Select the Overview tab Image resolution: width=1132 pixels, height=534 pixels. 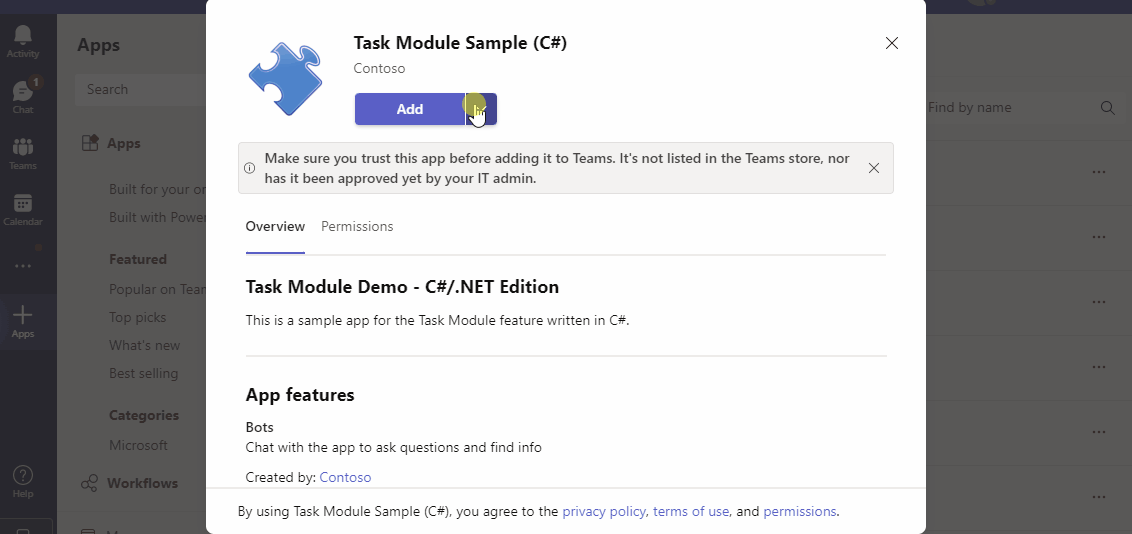(275, 227)
